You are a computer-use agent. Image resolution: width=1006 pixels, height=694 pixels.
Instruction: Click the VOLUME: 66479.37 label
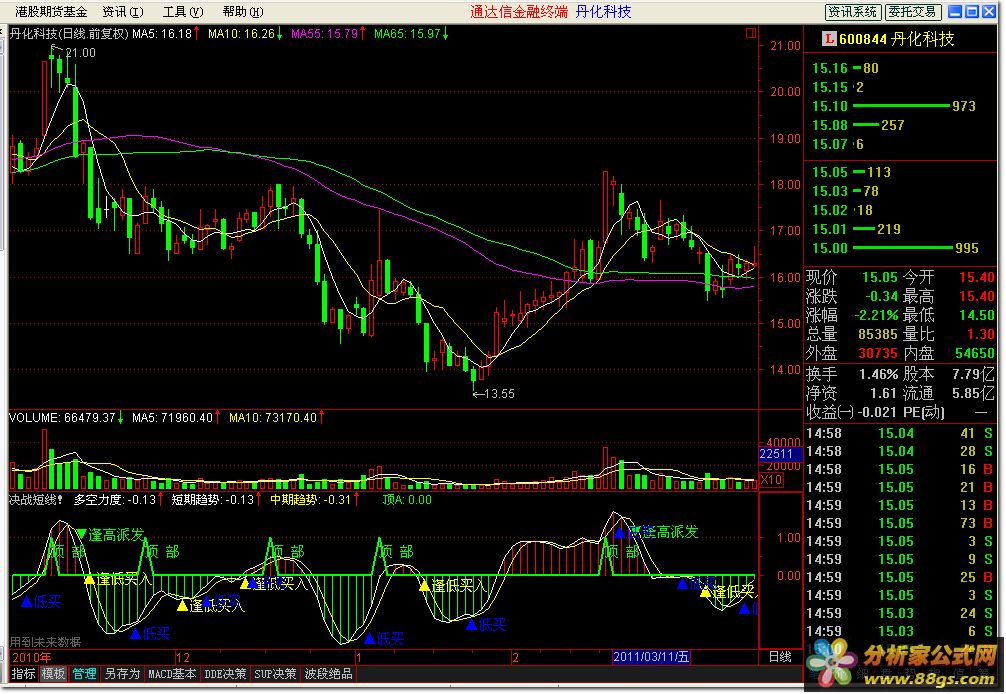pyautogui.click(x=62, y=418)
